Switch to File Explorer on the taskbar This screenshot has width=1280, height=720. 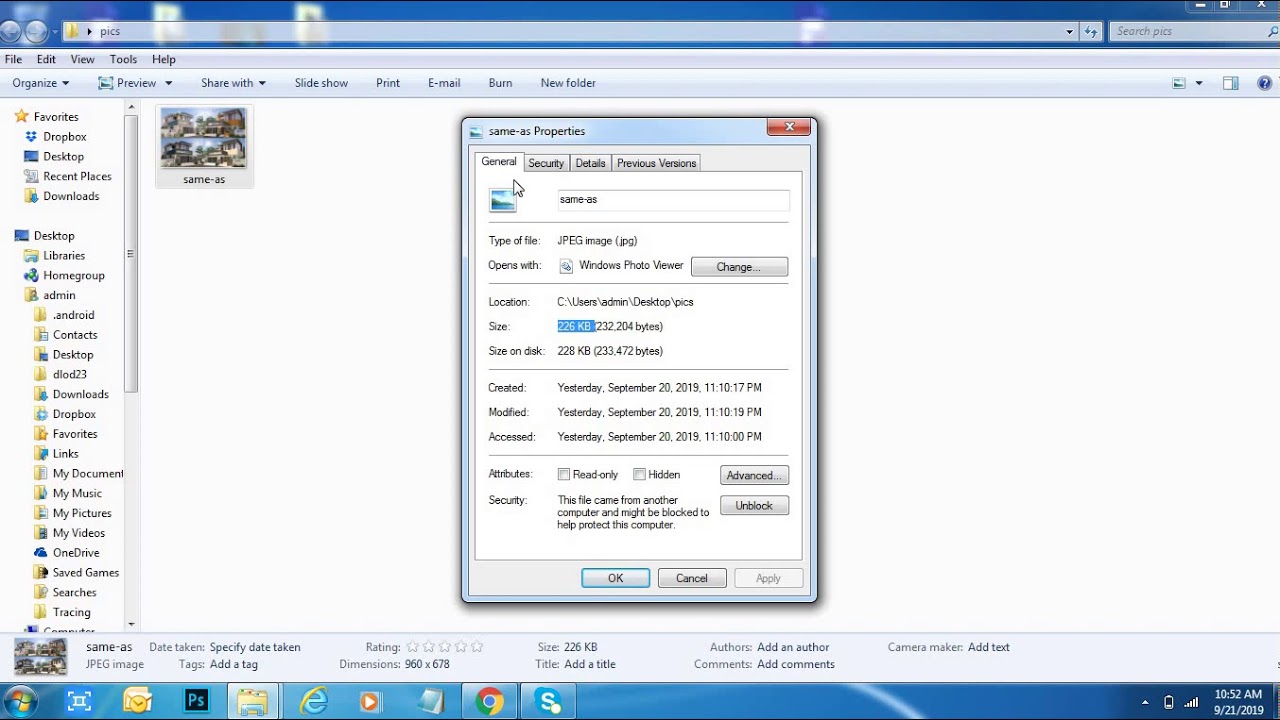(253, 701)
